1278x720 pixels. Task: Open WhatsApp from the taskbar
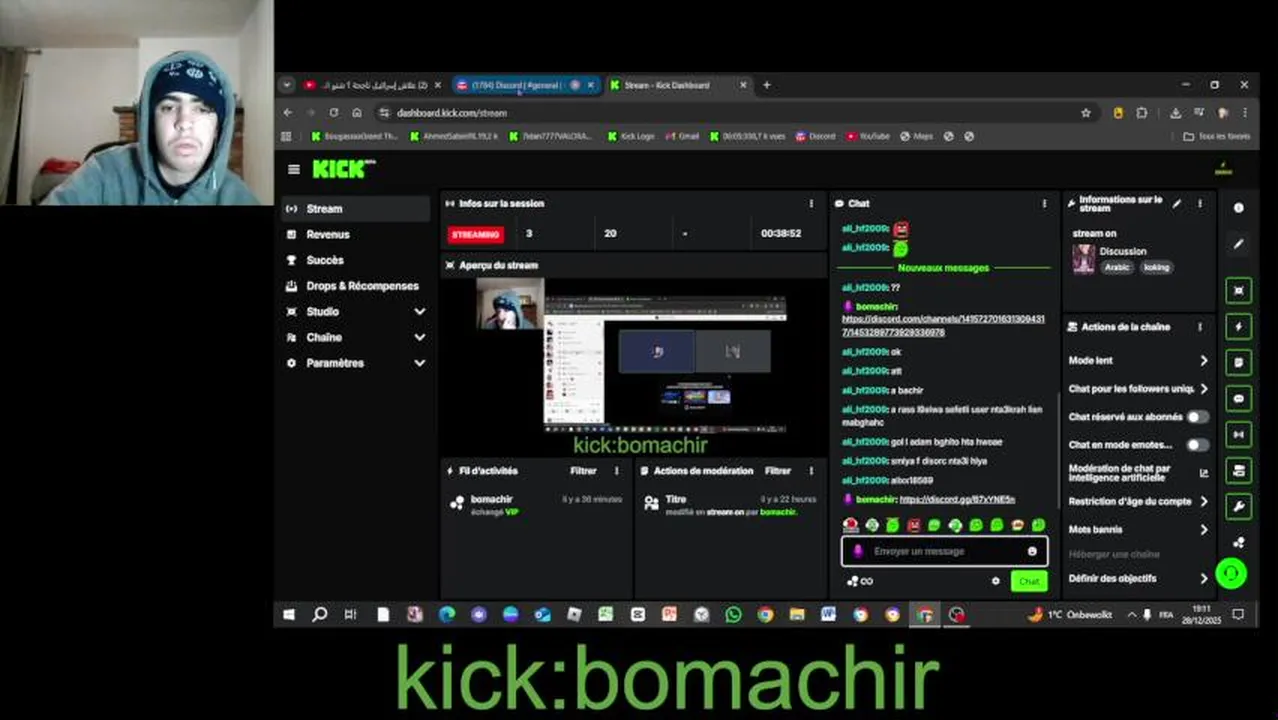[733, 614]
